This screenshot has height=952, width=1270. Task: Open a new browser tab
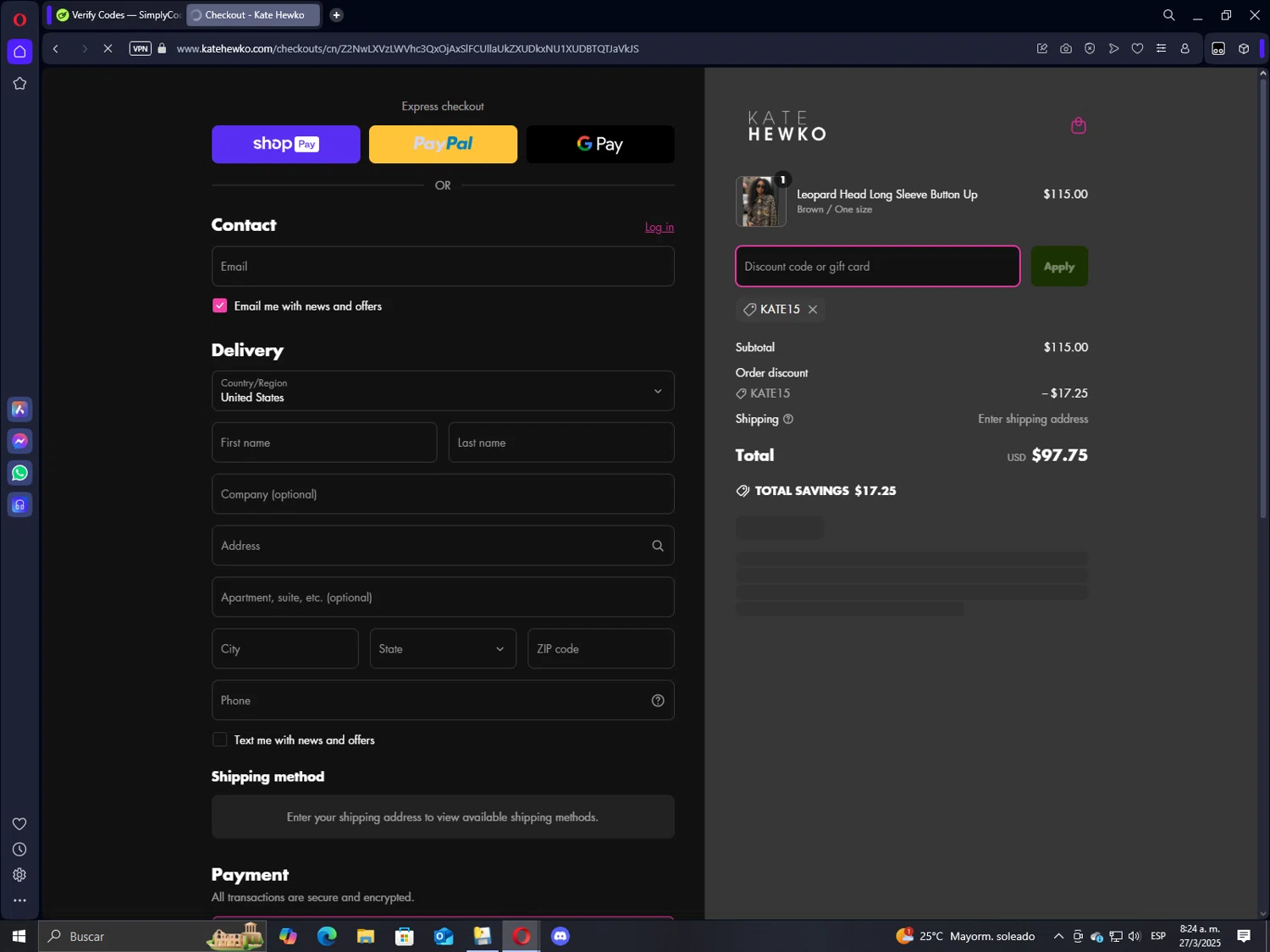pos(336,15)
